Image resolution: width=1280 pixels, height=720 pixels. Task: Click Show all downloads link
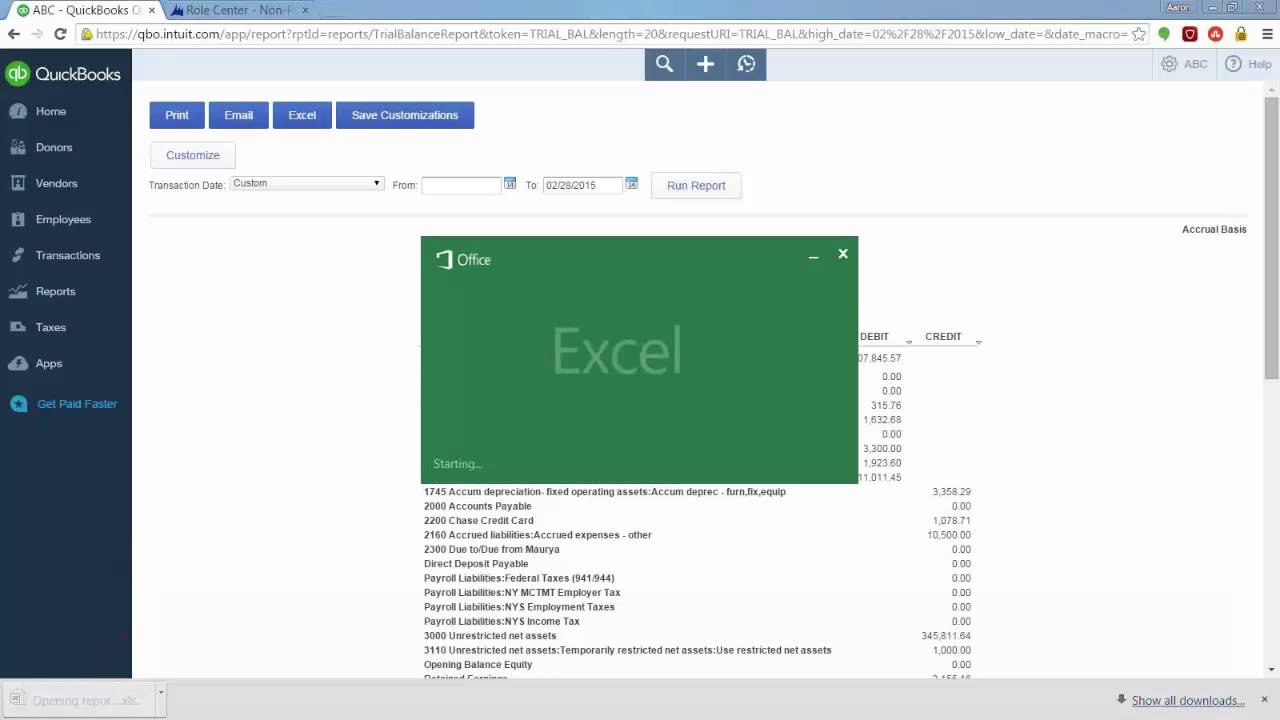pyautogui.click(x=1188, y=701)
